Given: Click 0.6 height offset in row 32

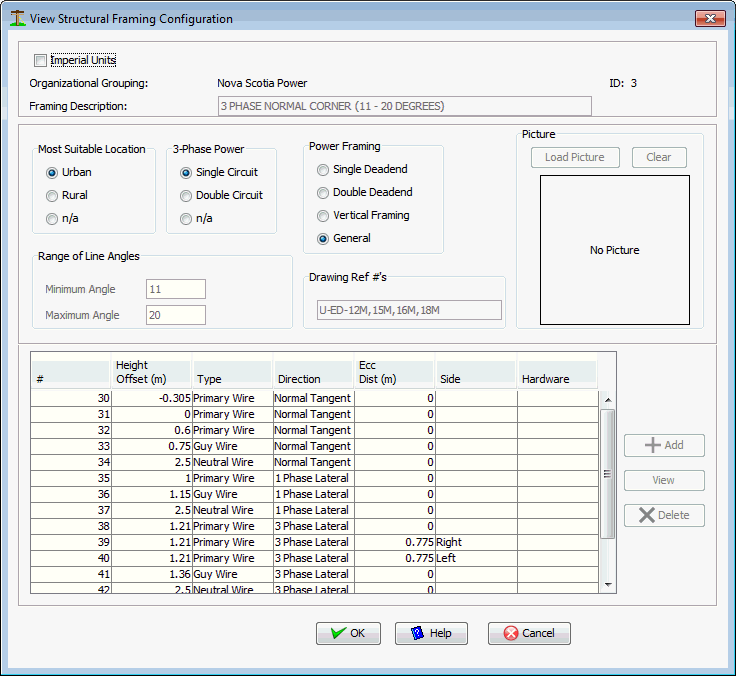Looking at the screenshot, I should coord(152,430).
